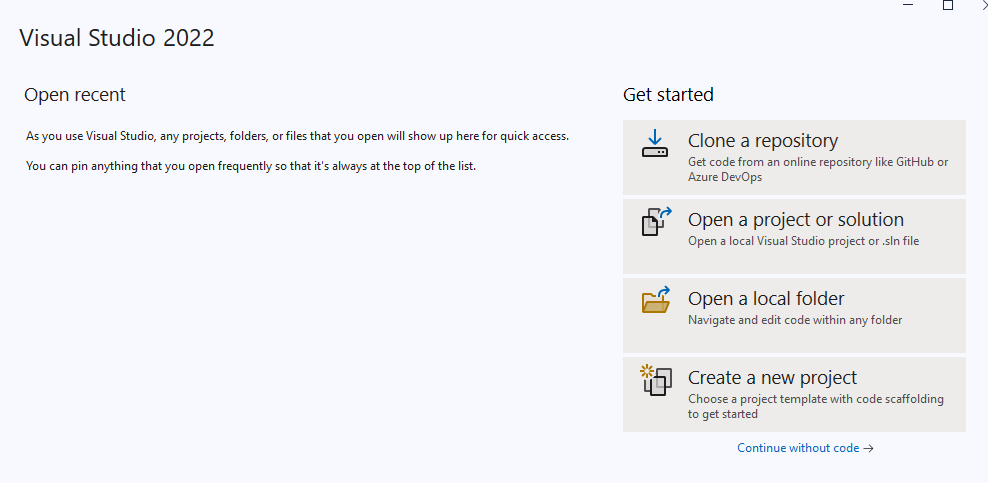Click the Open recent heading

(x=75, y=95)
